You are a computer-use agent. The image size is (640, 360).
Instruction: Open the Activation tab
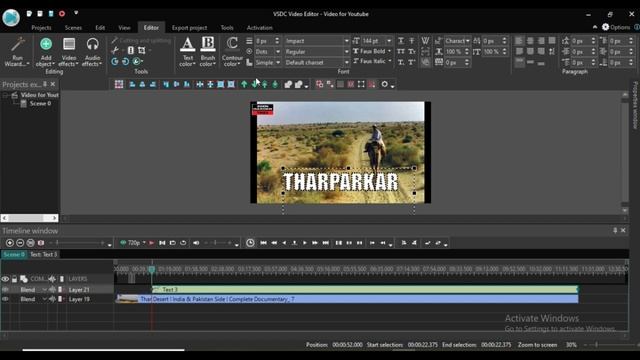(259, 28)
